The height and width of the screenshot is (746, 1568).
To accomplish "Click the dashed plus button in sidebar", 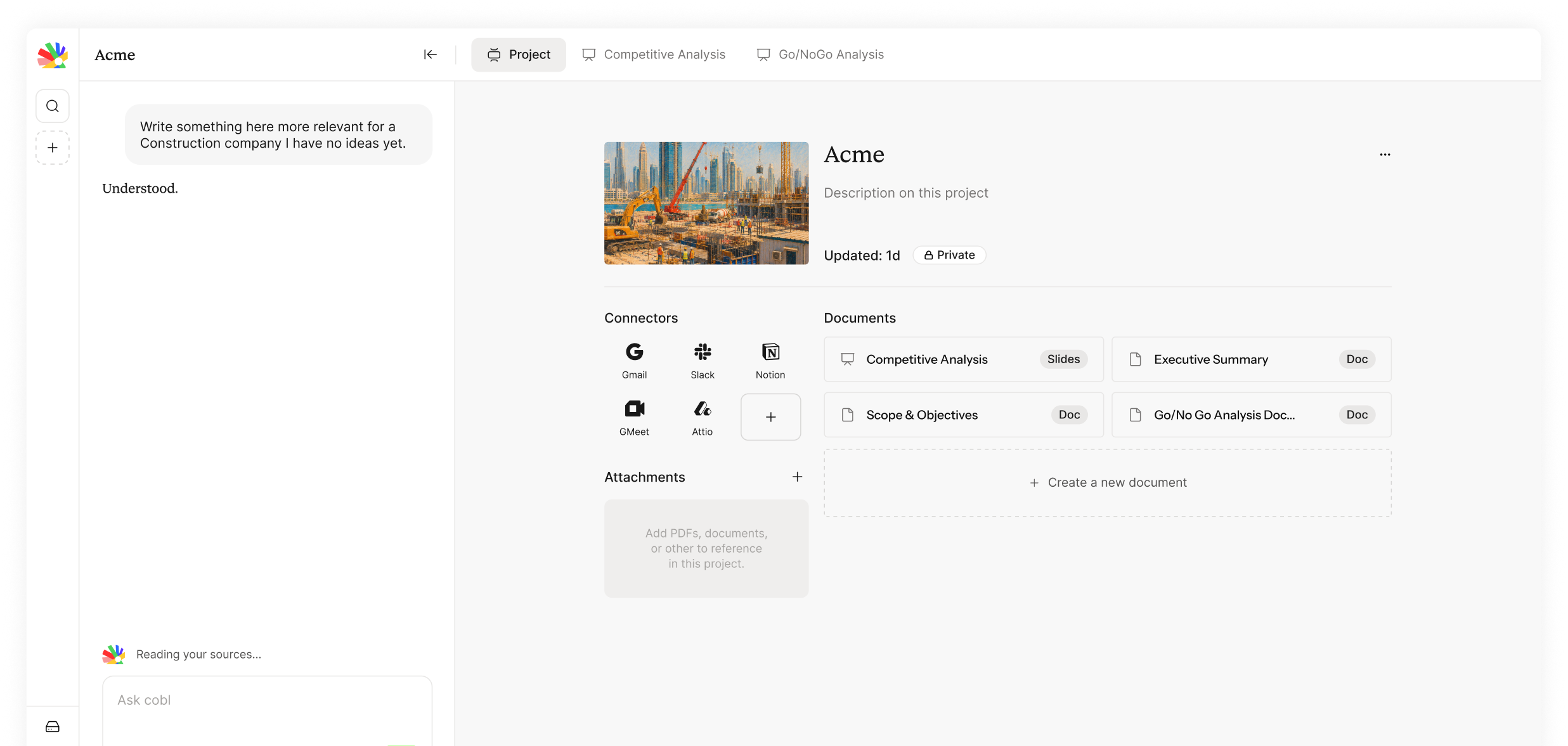I will [x=53, y=148].
